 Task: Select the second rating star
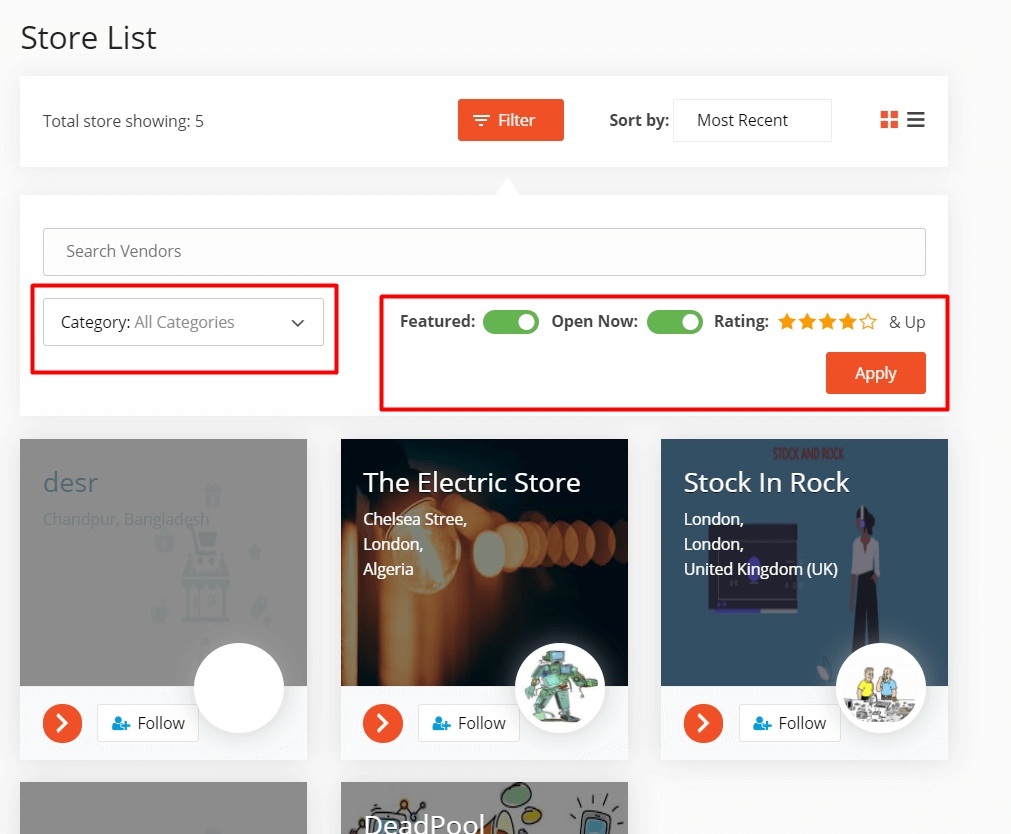coord(807,321)
